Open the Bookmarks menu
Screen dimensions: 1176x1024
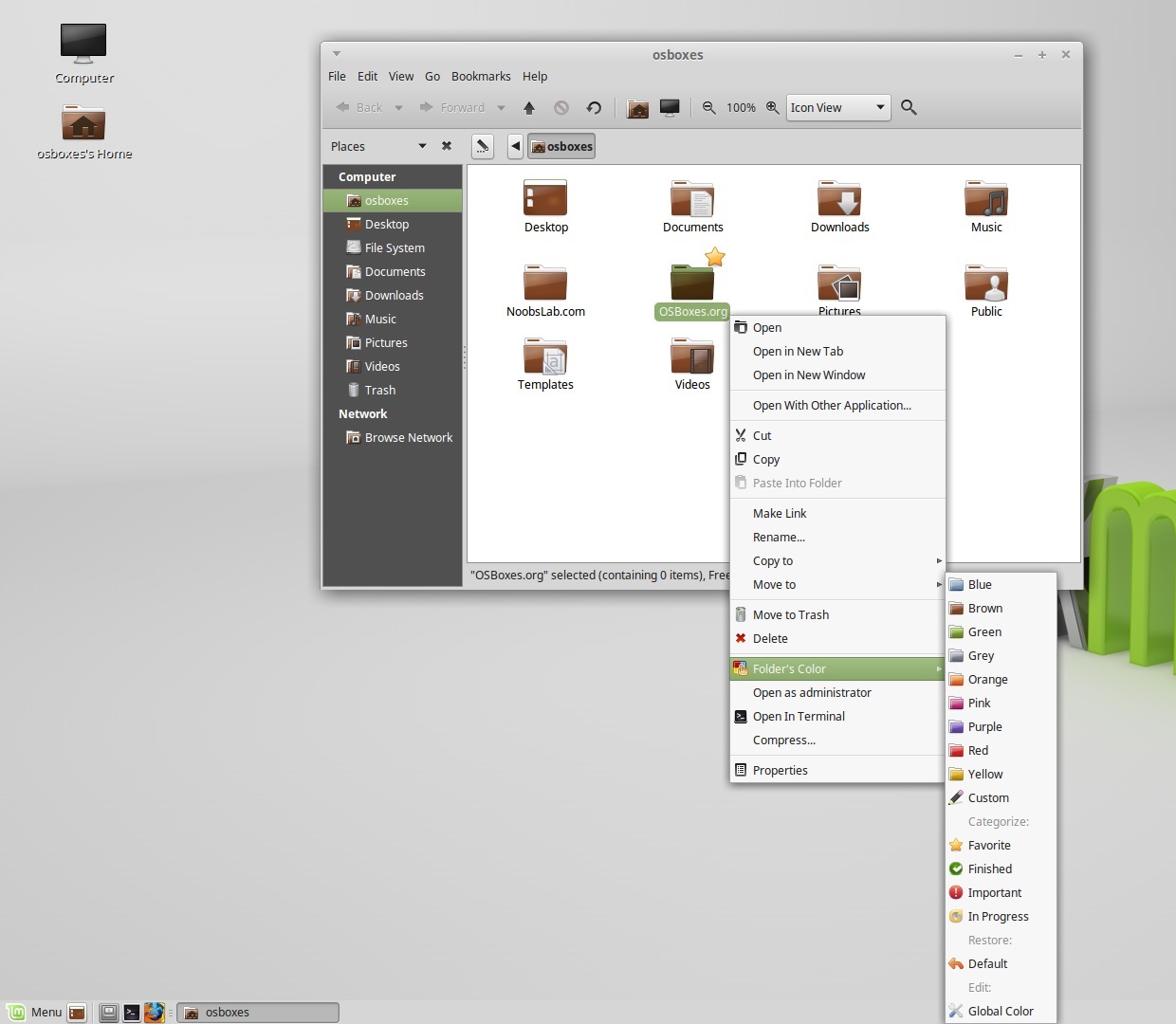coord(481,76)
